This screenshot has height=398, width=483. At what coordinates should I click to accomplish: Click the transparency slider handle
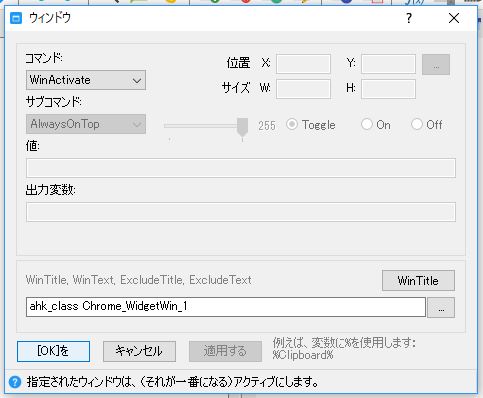[x=242, y=127]
